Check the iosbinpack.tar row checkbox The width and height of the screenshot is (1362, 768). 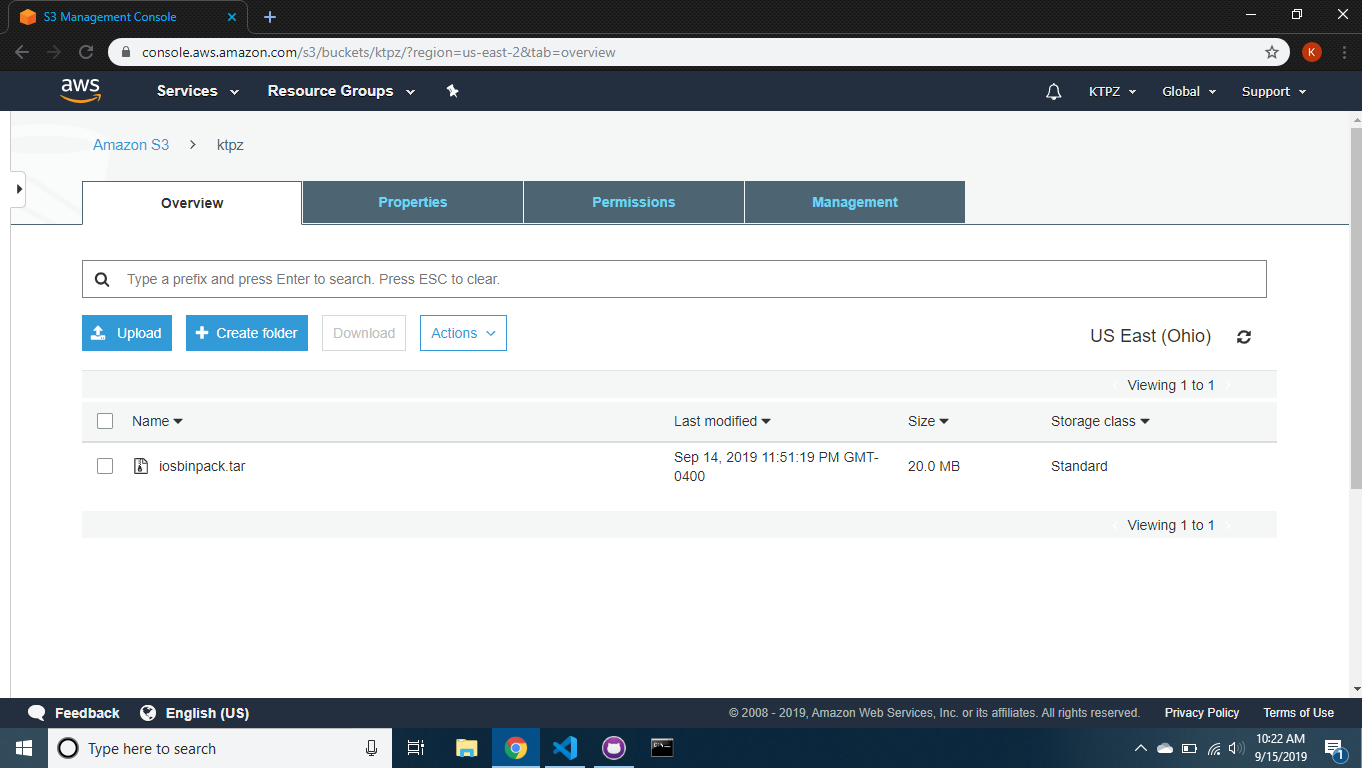105,466
